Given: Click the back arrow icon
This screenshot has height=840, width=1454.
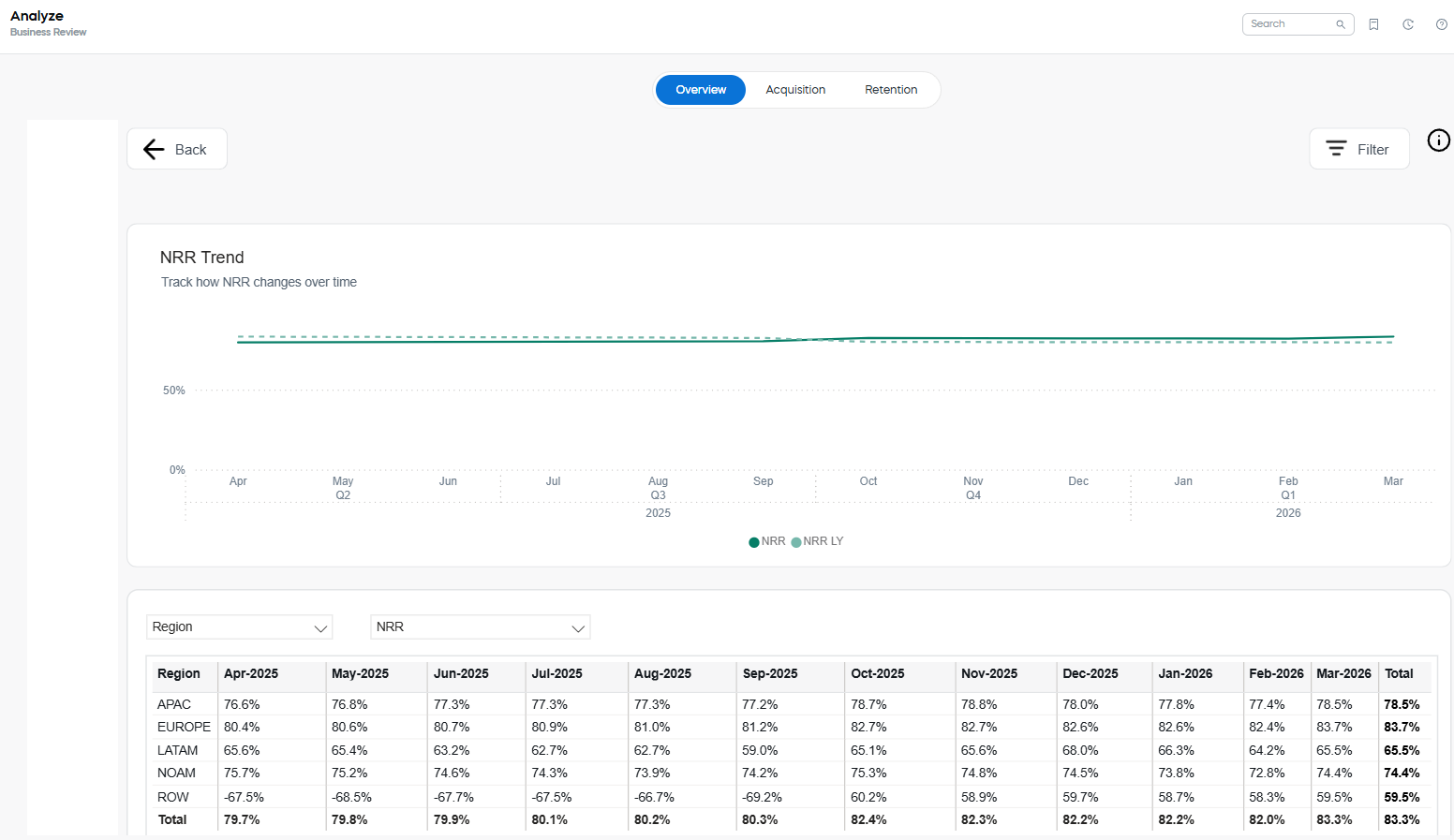Looking at the screenshot, I should 154,149.
